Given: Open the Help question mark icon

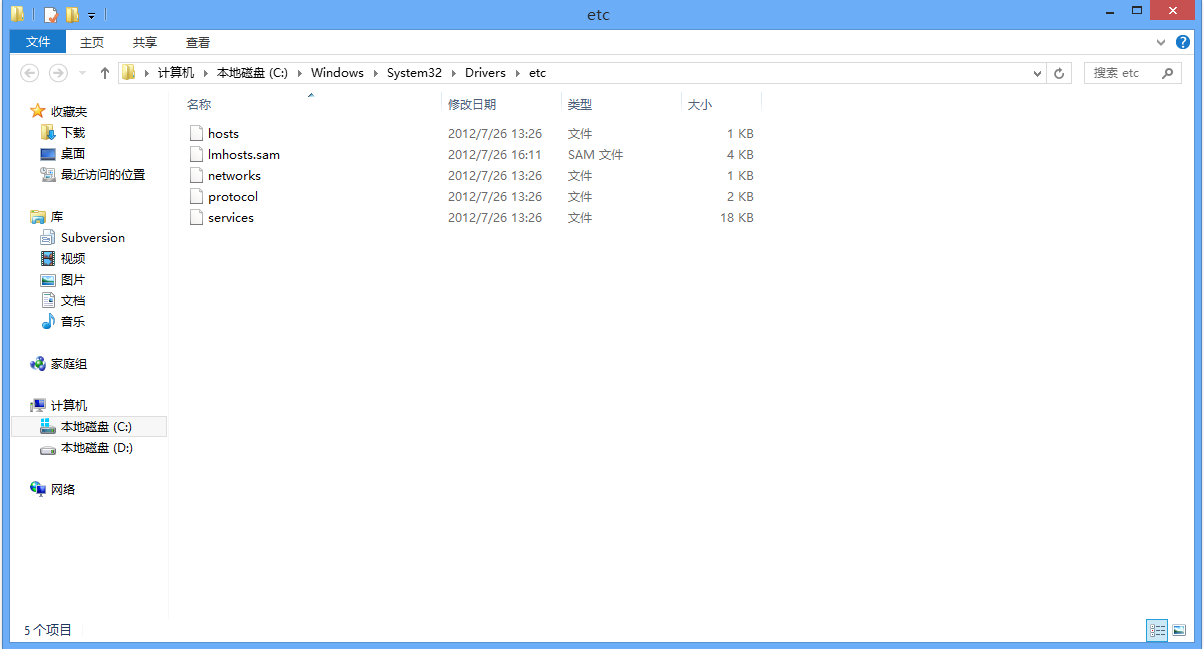Looking at the screenshot, I should tap(1183, 42).
